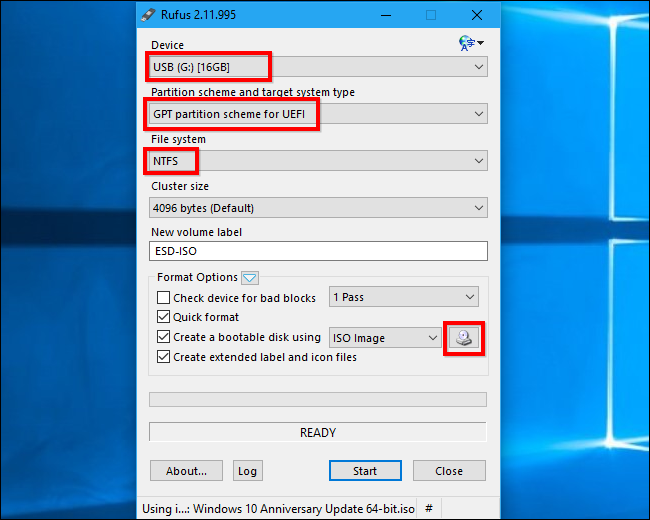The image size is (650, 520).
Task: Click the Rufus USB icon in title bar
Action: point(151,15)
